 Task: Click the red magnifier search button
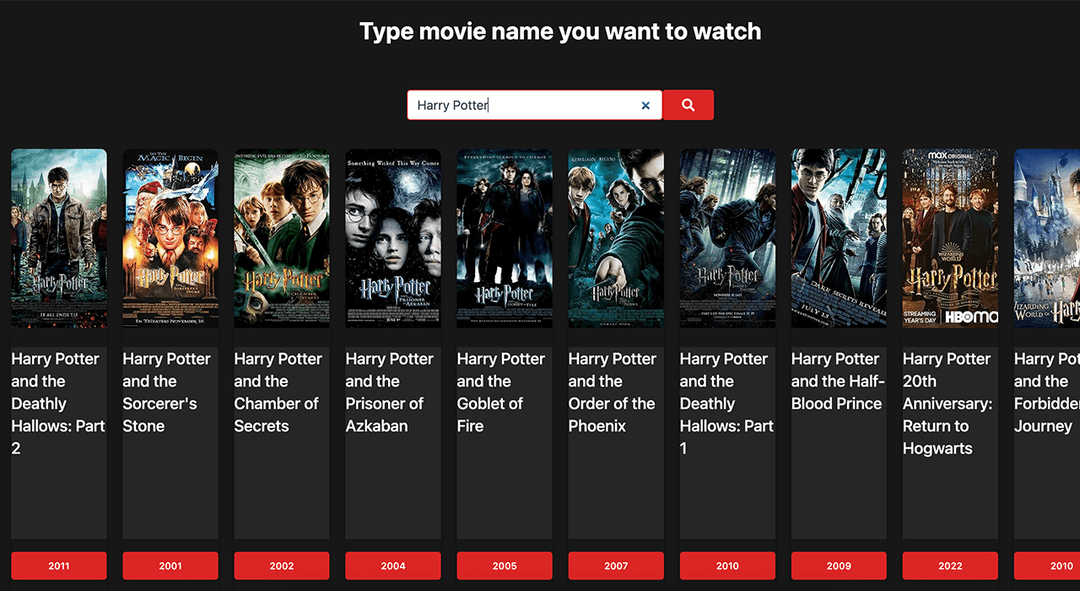(x=688, y=105)
